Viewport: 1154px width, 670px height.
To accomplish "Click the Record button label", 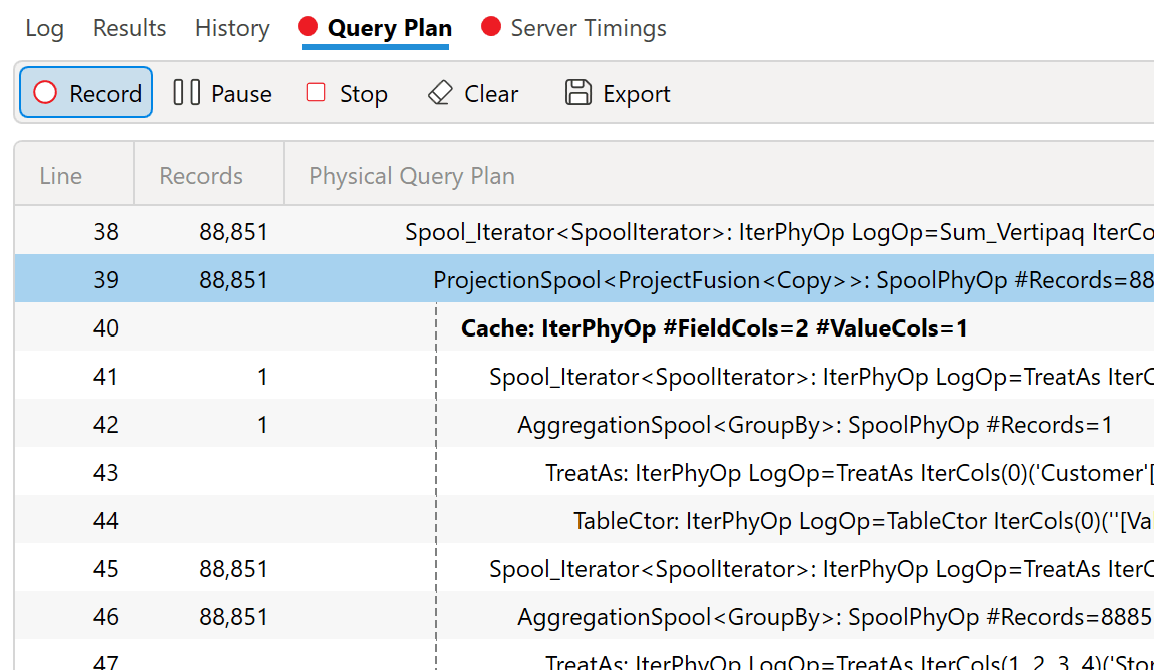I will [x=105, y=94].
